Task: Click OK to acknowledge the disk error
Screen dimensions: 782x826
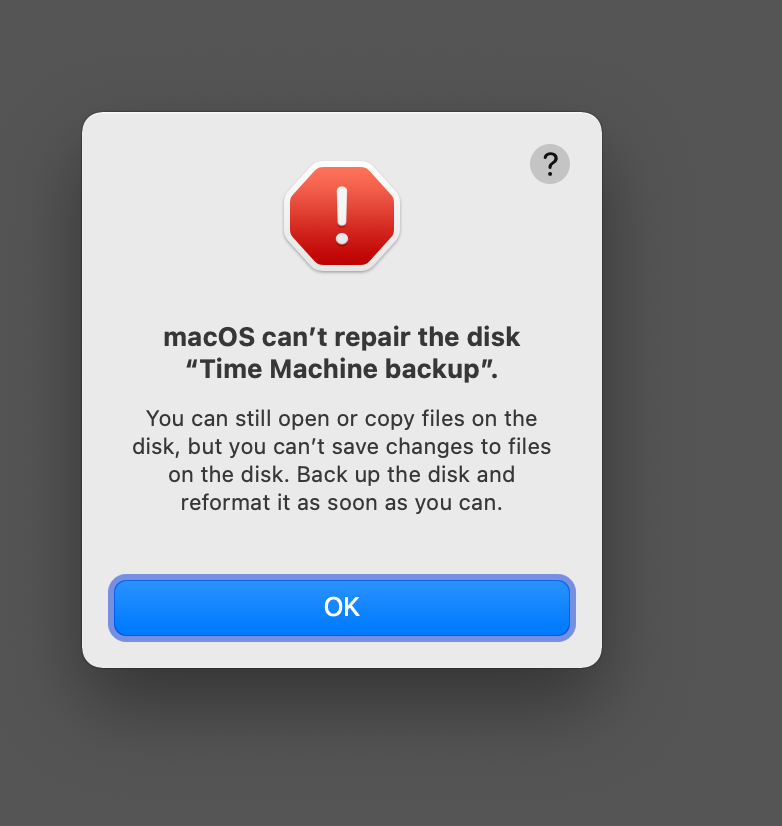Action: [x=341, y=607]
